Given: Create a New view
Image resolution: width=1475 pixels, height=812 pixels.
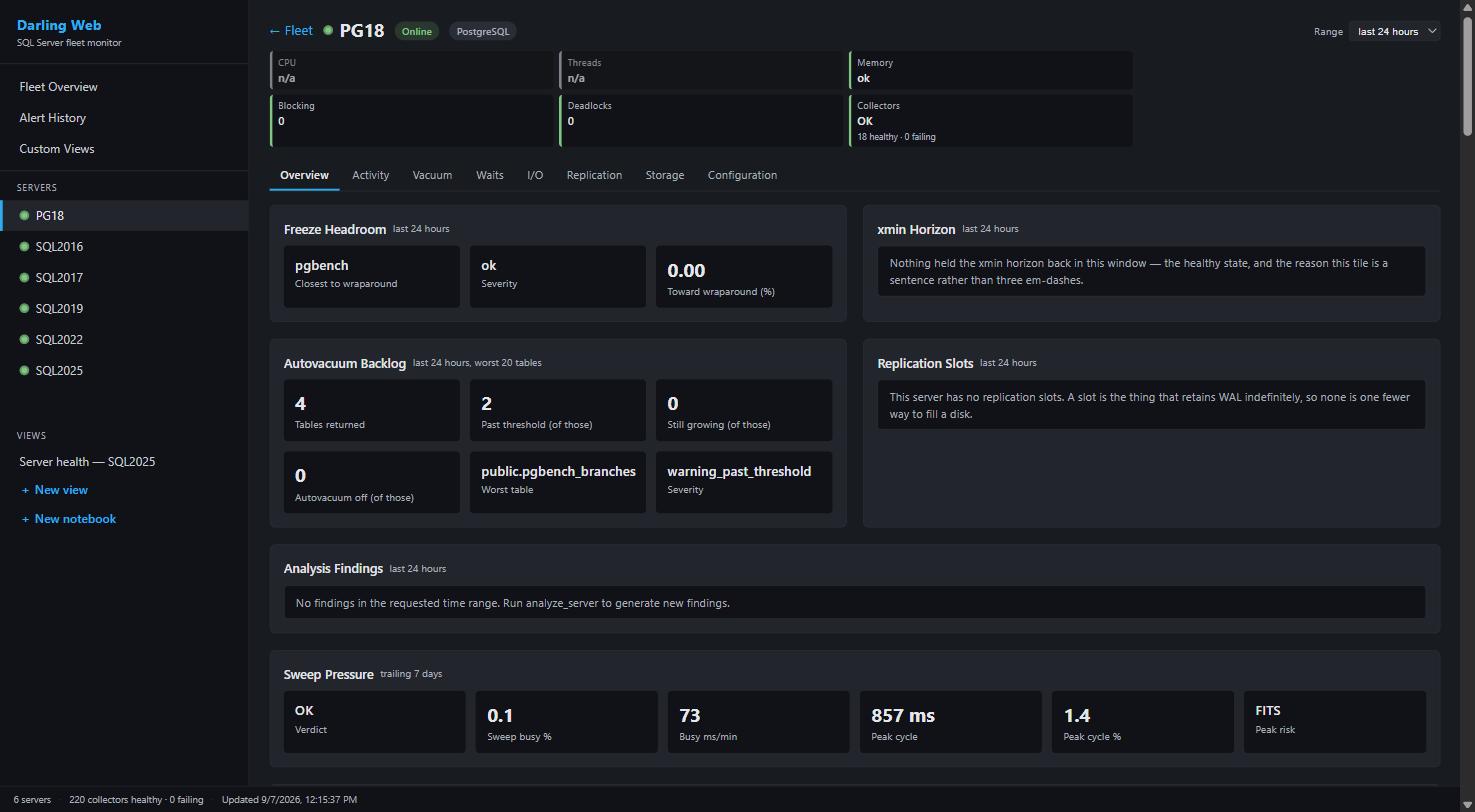Looking at the screenshot, I should (55, 490).
